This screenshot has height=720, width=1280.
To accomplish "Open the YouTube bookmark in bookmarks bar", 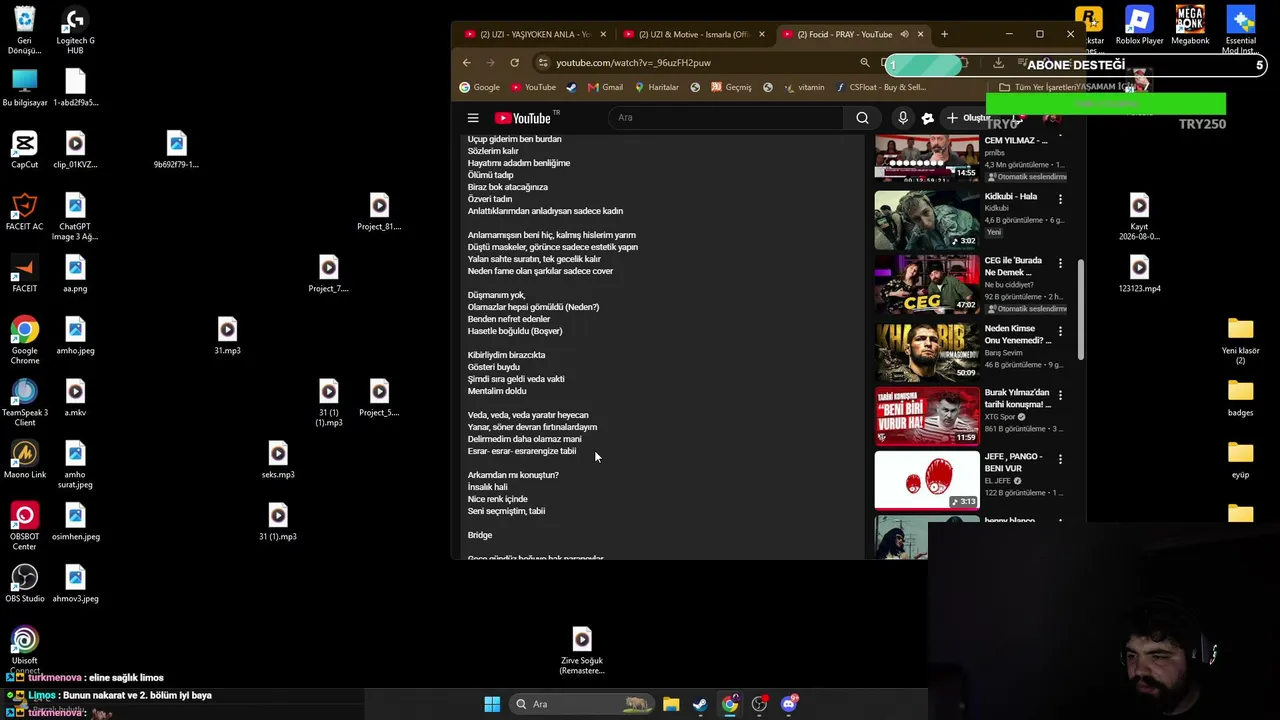I will [x=532, y=87].
